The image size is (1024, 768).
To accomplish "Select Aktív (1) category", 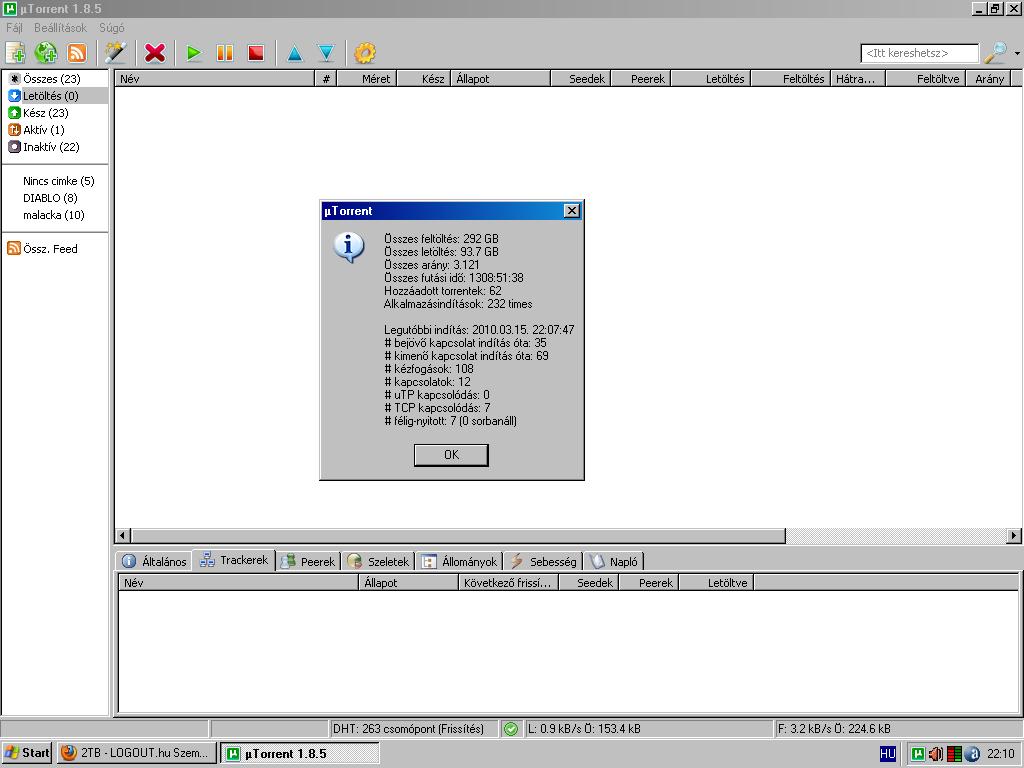I will pos(36,129).
